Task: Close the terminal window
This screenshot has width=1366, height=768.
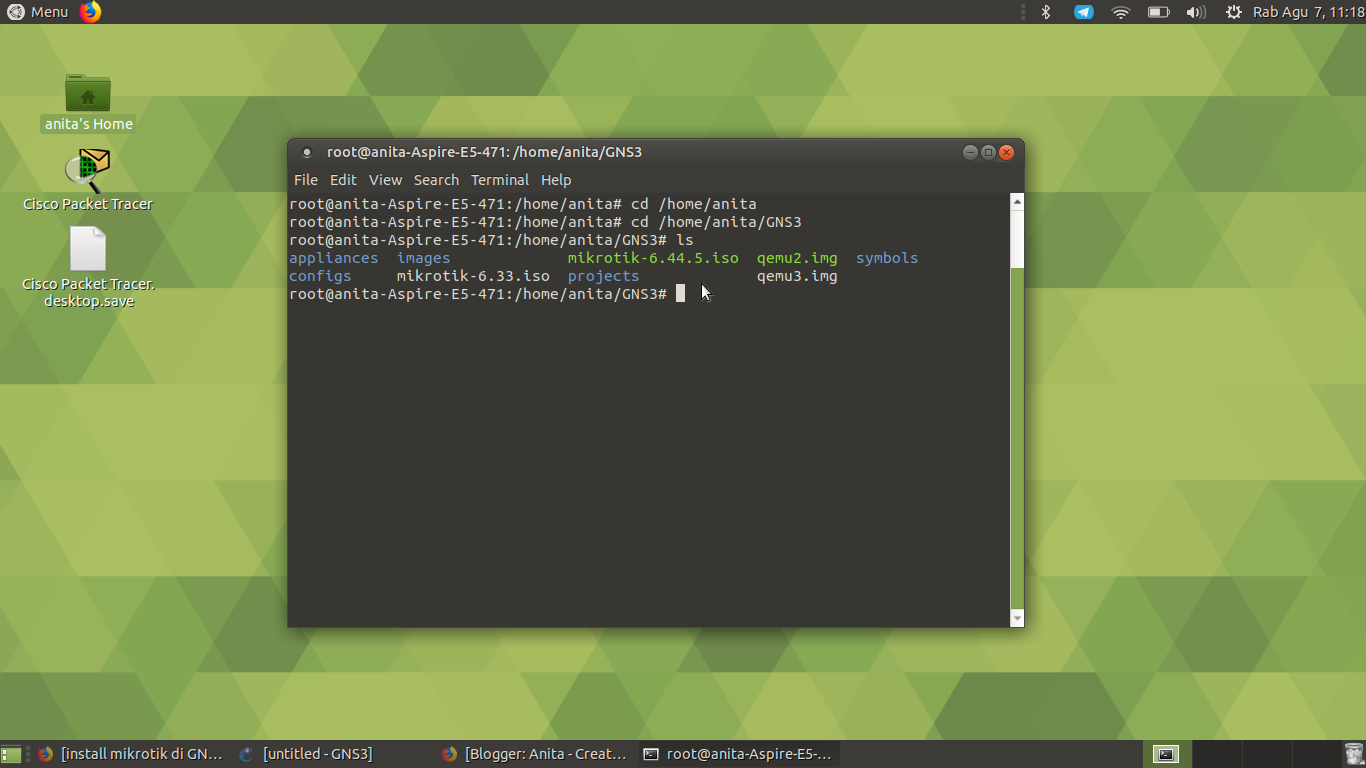Action: 1006,152
